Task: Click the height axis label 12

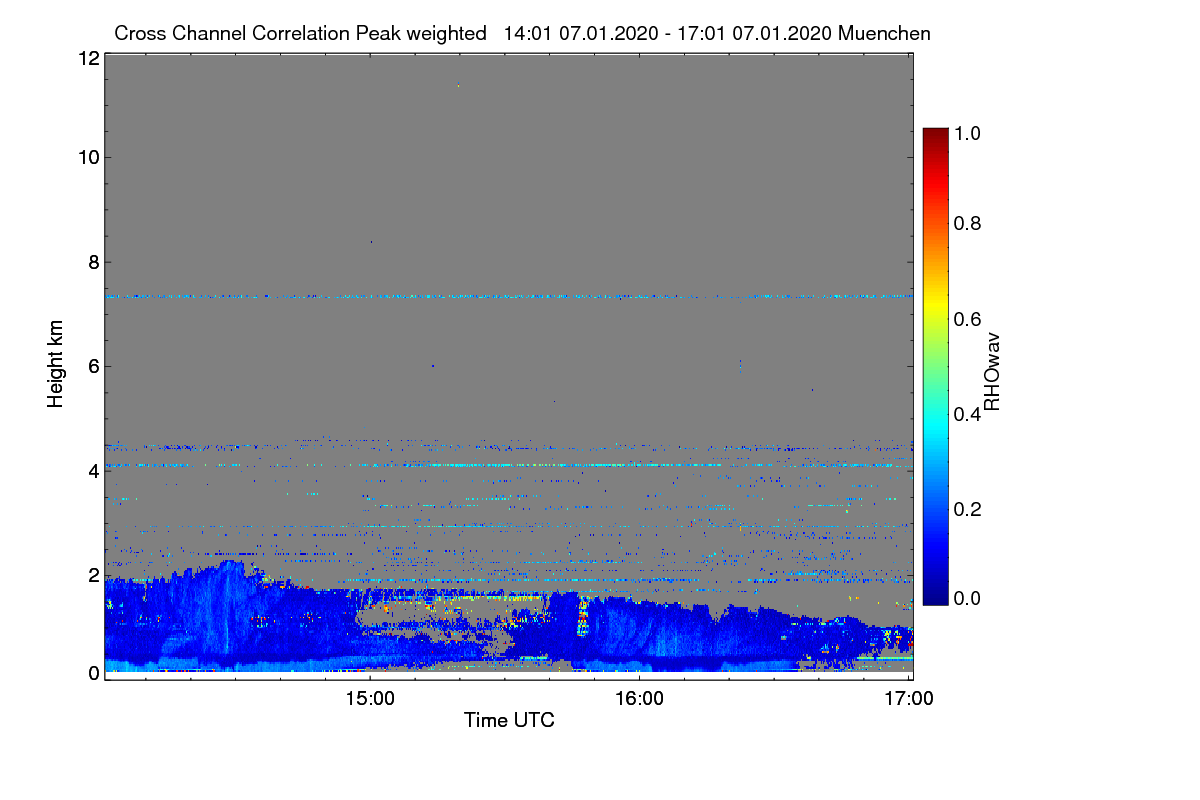Action: coord(88,58)
